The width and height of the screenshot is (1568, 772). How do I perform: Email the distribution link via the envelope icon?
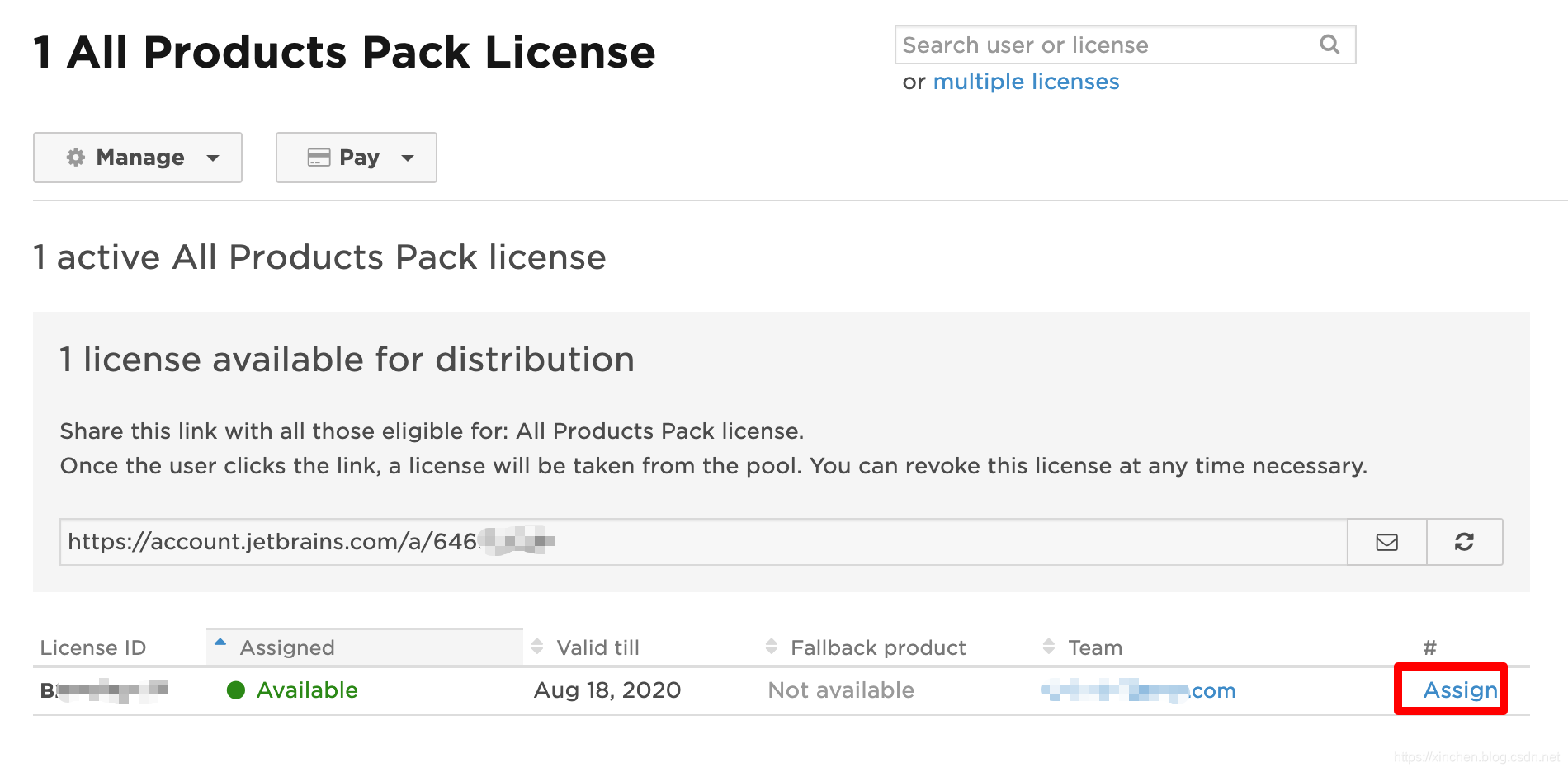1386,542
